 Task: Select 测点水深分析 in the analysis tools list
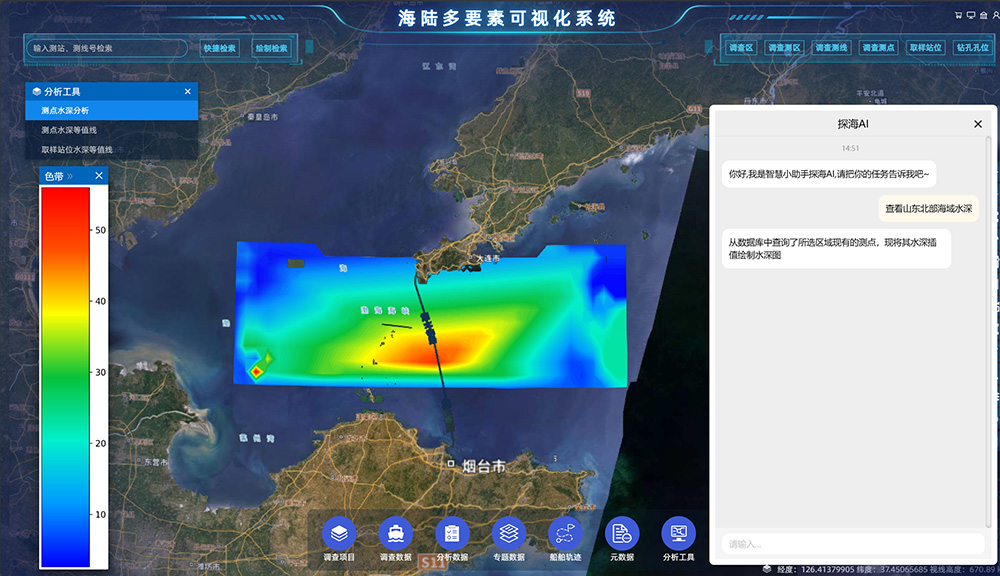(x=112, y=110)
